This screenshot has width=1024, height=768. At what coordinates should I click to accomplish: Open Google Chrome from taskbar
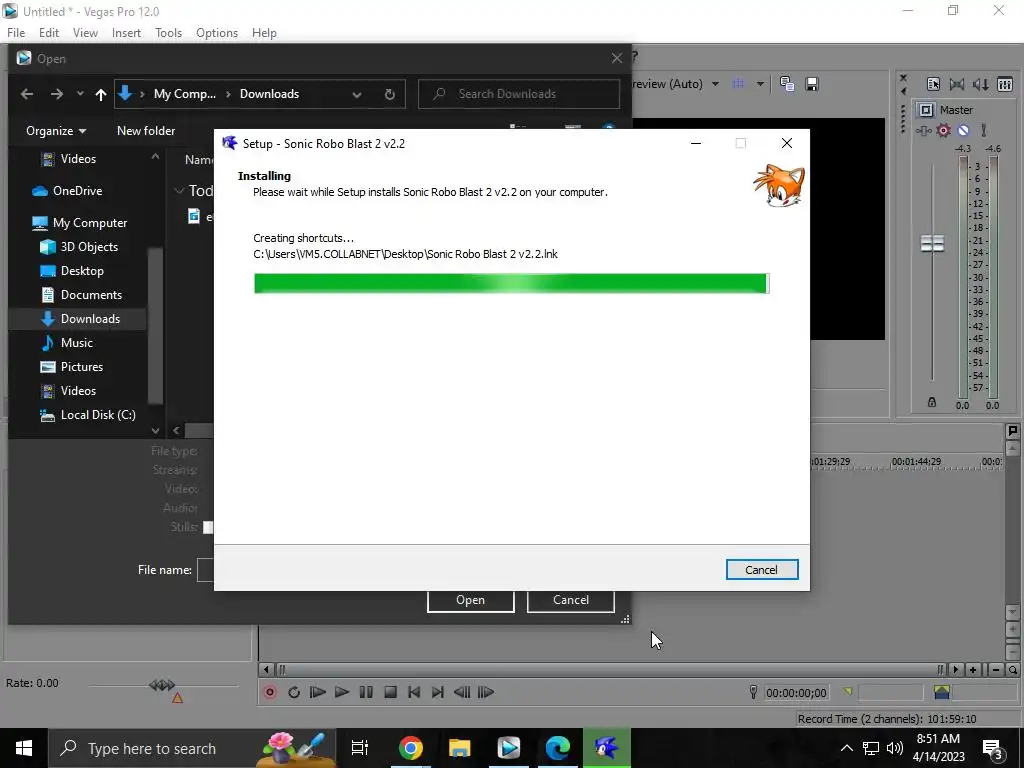click(411, 748)
